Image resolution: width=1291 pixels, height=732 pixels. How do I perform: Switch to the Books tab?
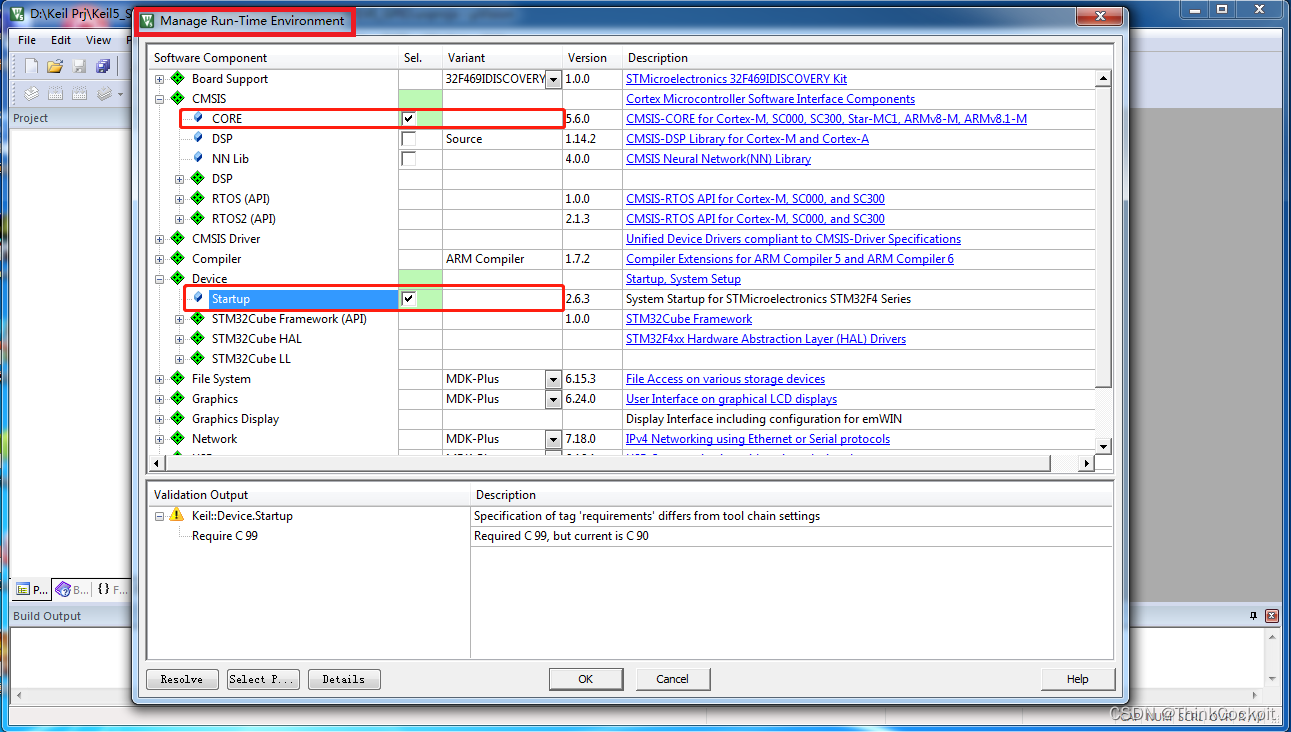(x=70, y=589)
